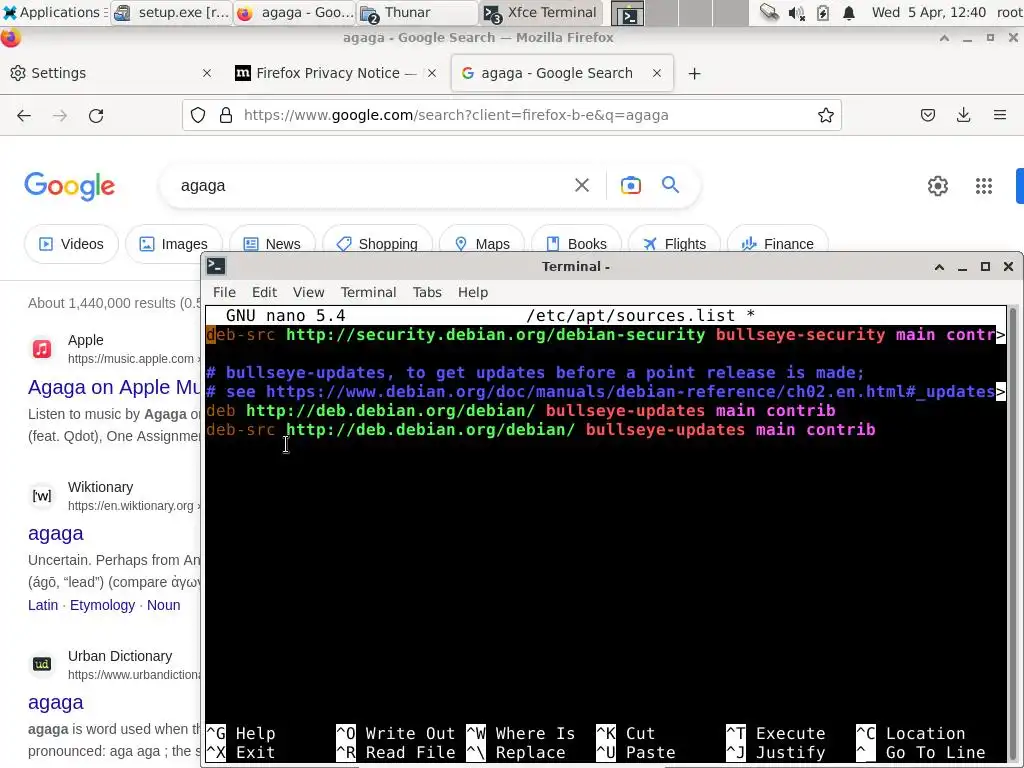Open the Urban Dictionary agaga result
This screenshot has height=768, width=1024.
pos(56,703)
